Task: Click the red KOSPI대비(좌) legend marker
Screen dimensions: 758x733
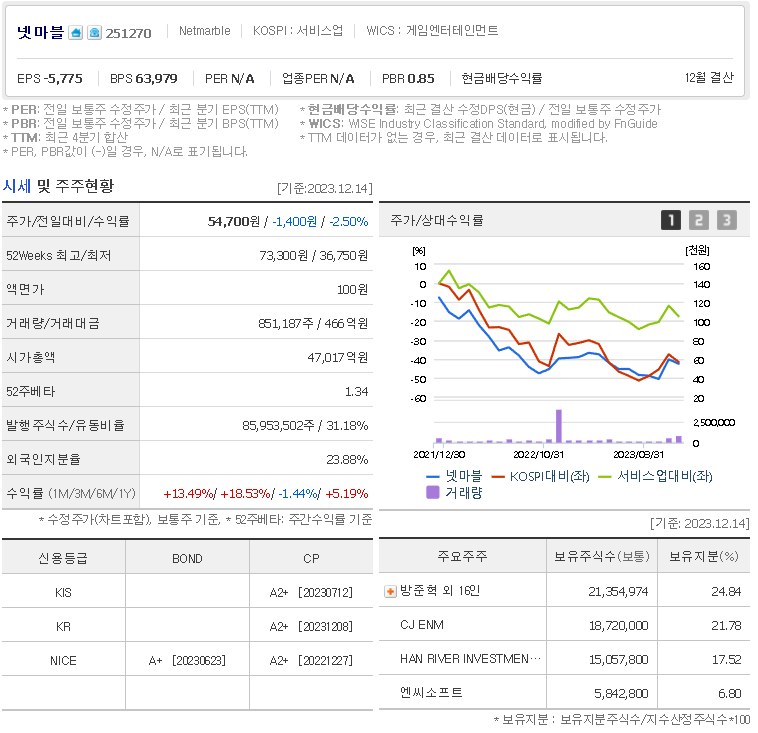Action: pyautogui.click(x=498, y=477)
